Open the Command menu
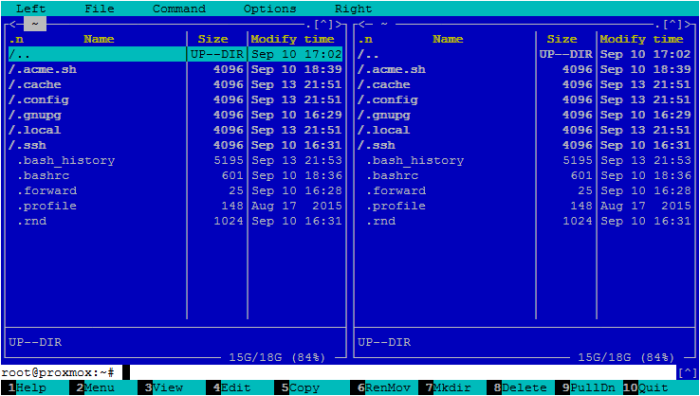Screen dimensions: 700x396 179,8
